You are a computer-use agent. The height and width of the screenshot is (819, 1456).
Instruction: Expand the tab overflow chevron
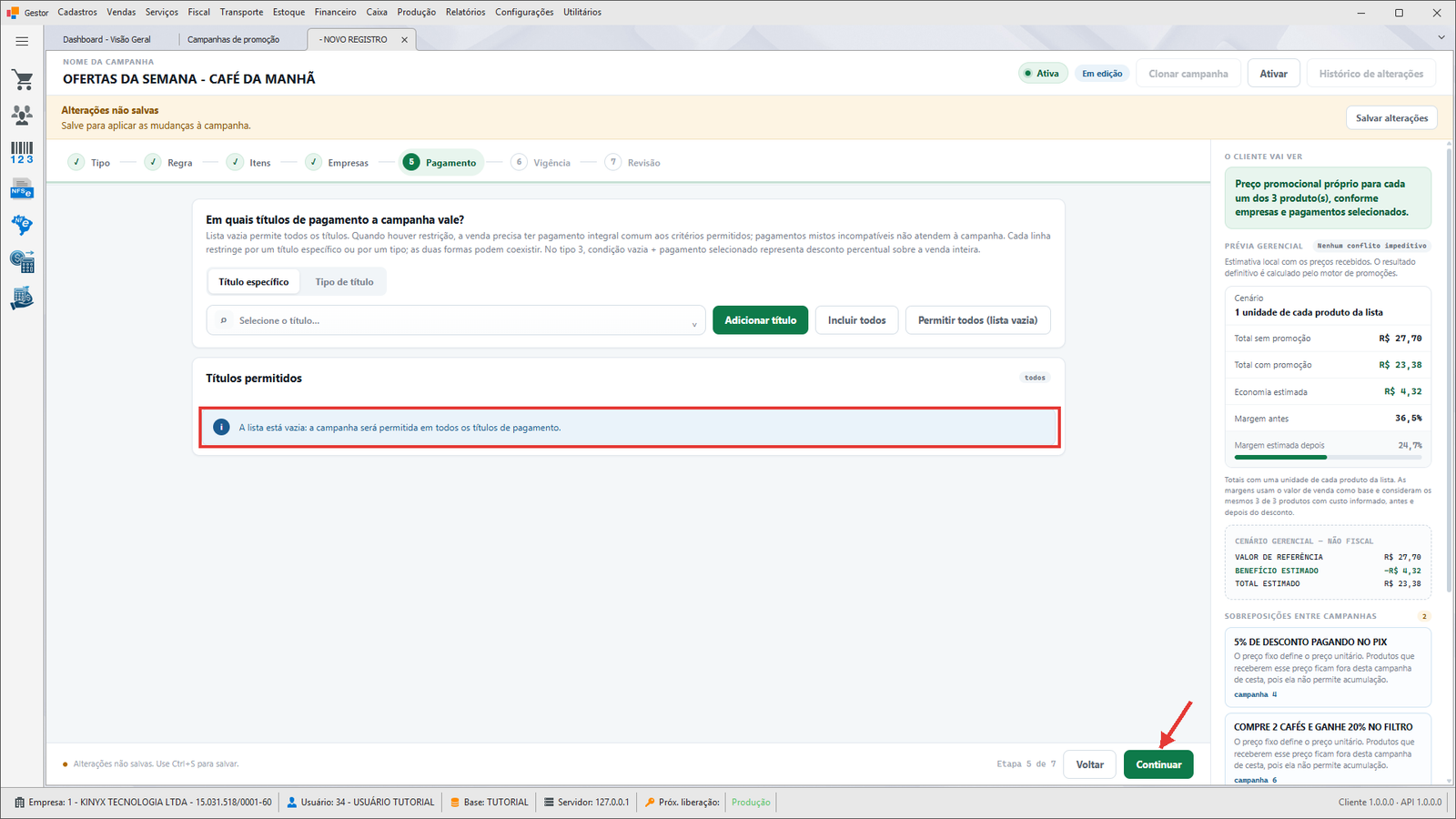point(1441,38)
